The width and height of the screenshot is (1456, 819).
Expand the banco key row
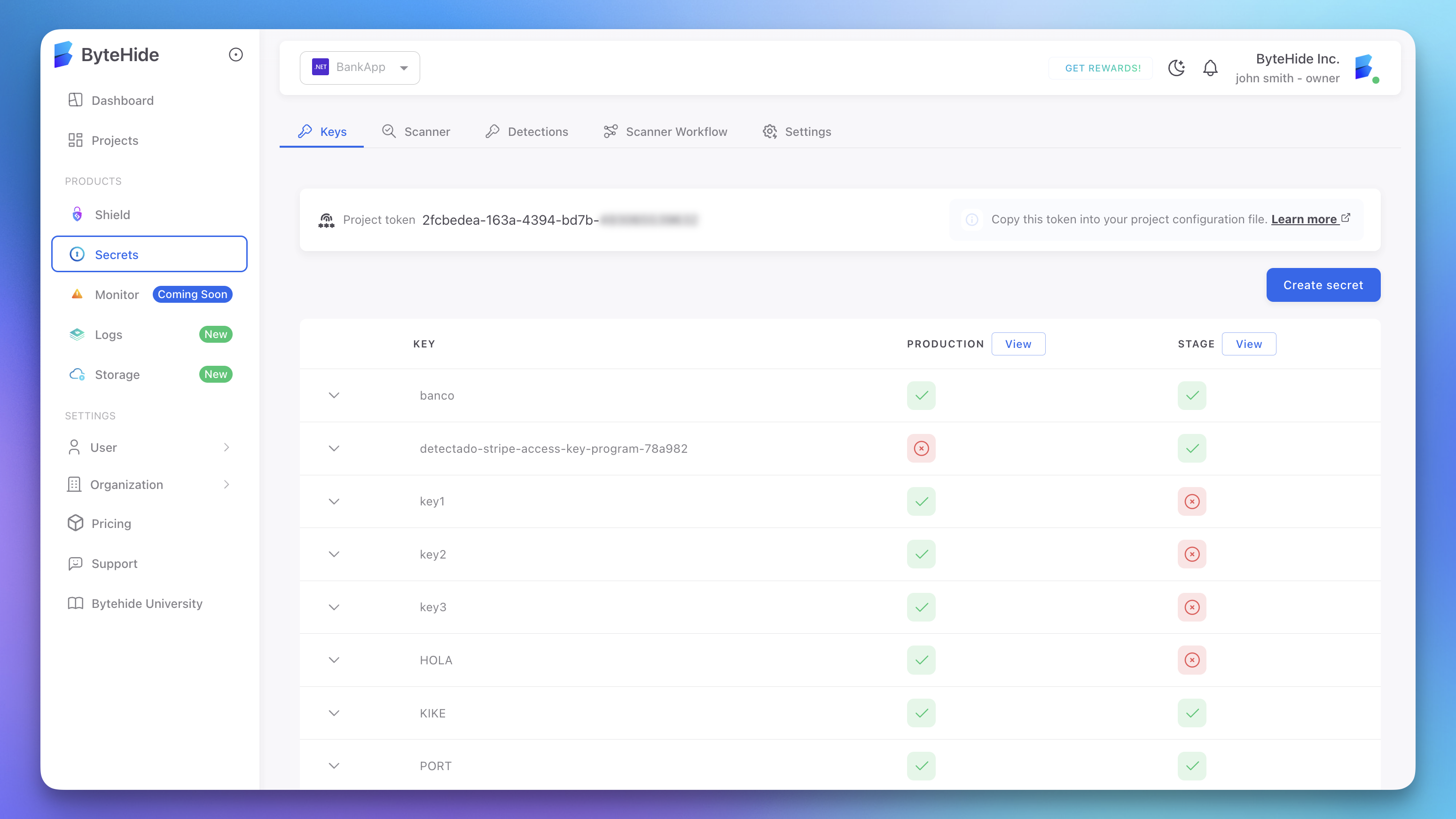(334, 395)
